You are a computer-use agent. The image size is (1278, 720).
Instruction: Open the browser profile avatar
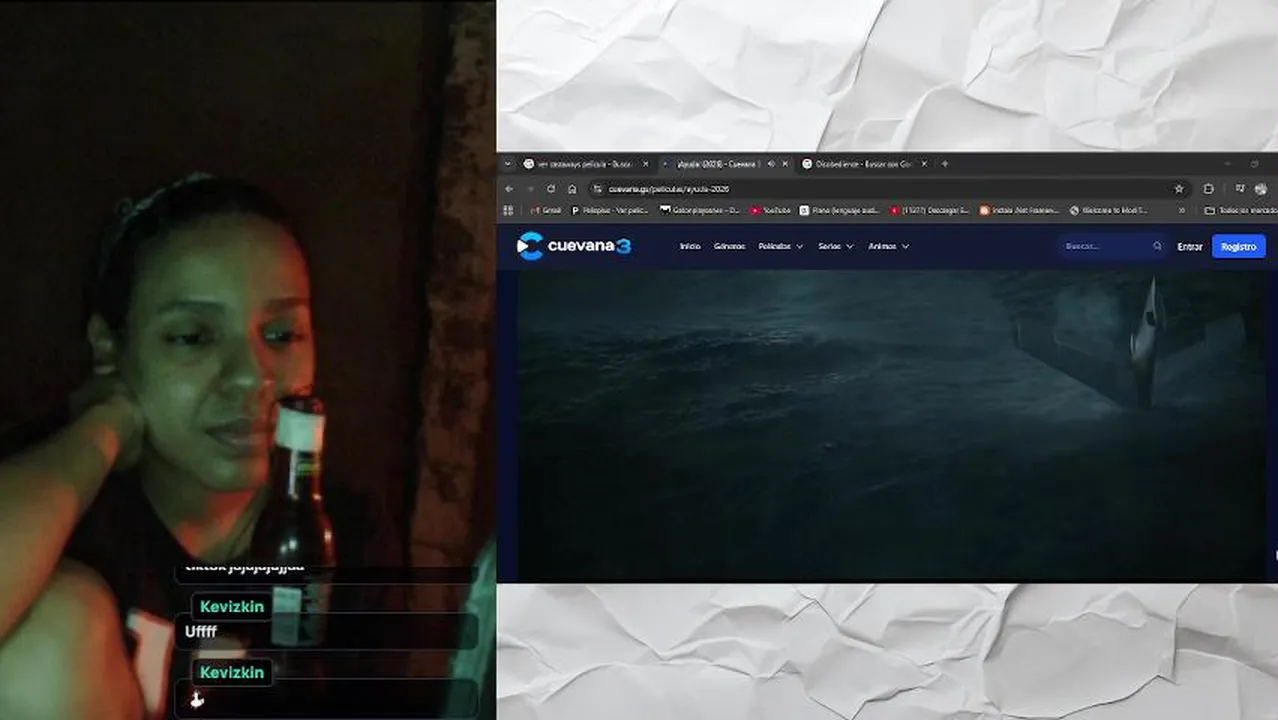(x=1260, y=189)
